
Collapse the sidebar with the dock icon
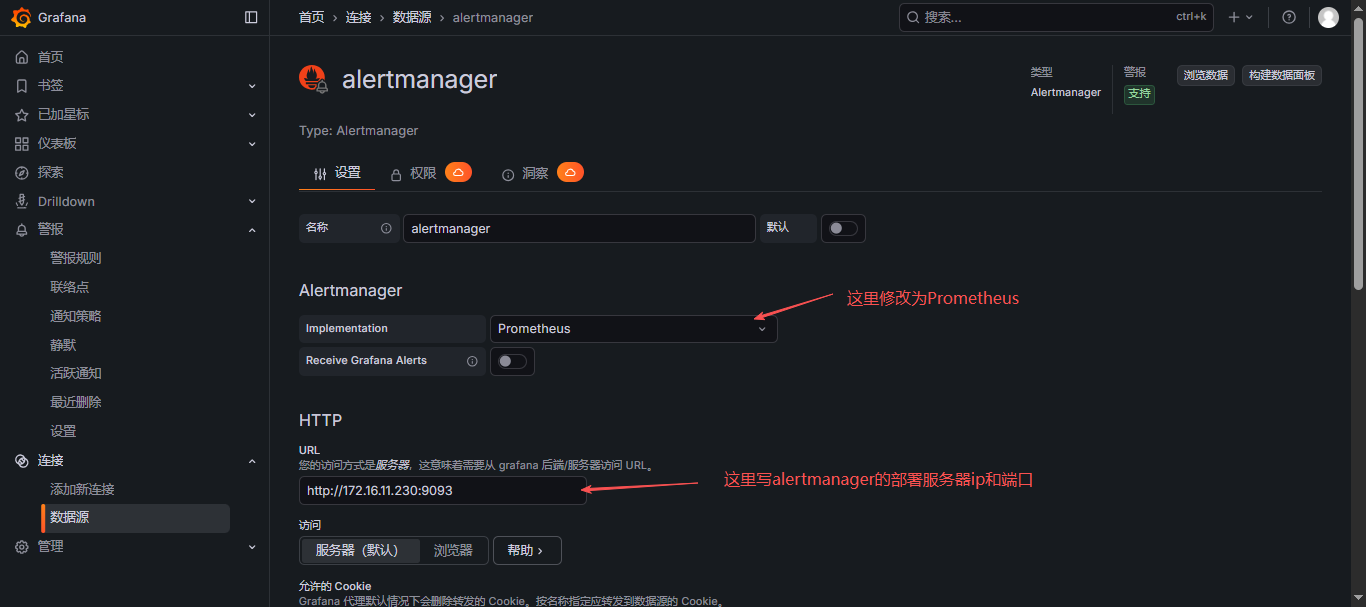coord(251,17)
